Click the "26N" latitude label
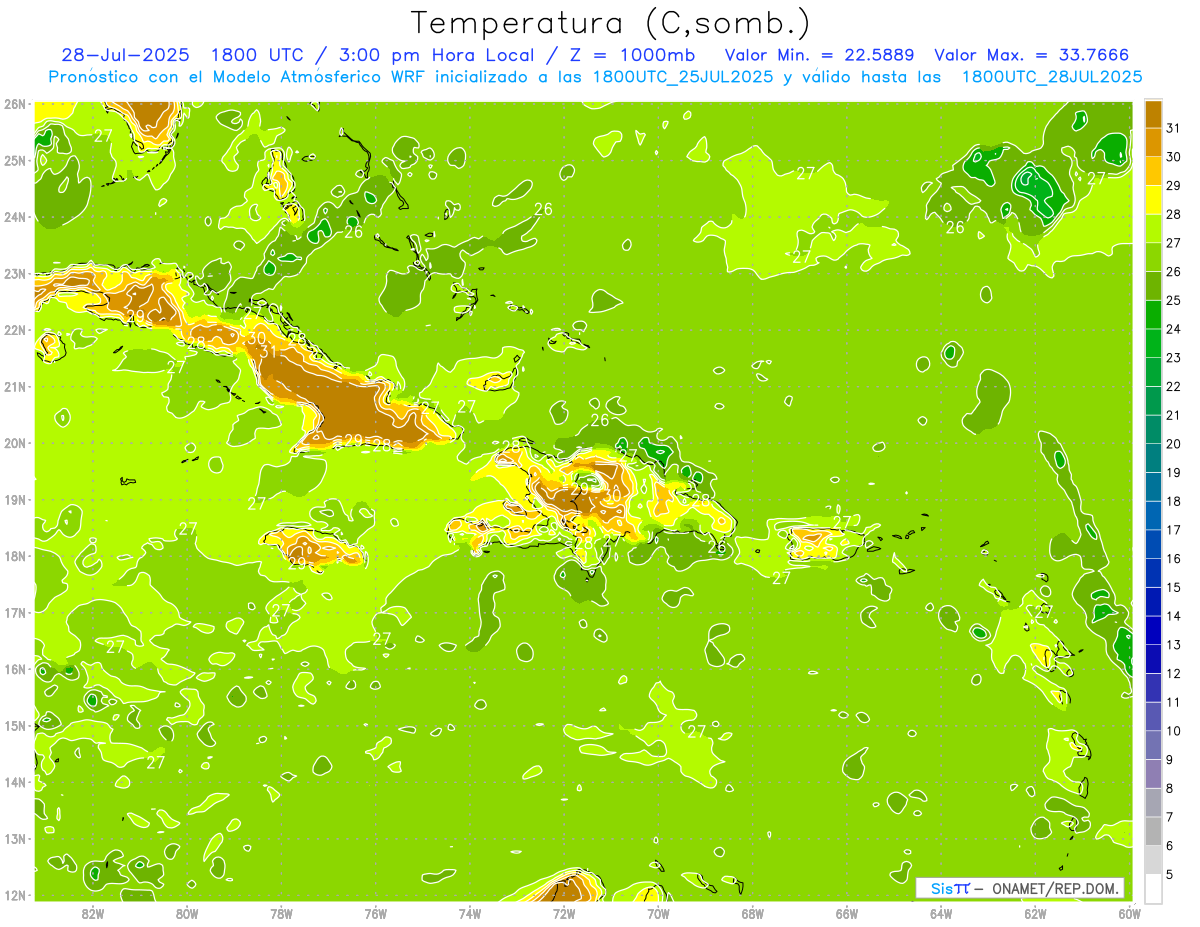Screen dimensions: 1200x927 [15, 104]
